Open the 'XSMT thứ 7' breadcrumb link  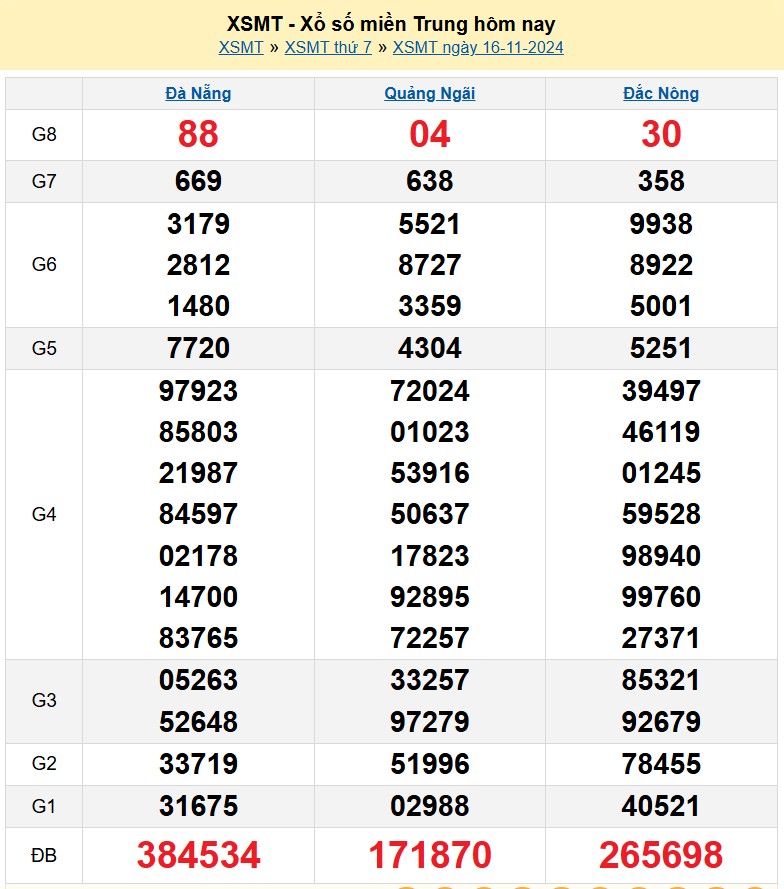(328, 47)
